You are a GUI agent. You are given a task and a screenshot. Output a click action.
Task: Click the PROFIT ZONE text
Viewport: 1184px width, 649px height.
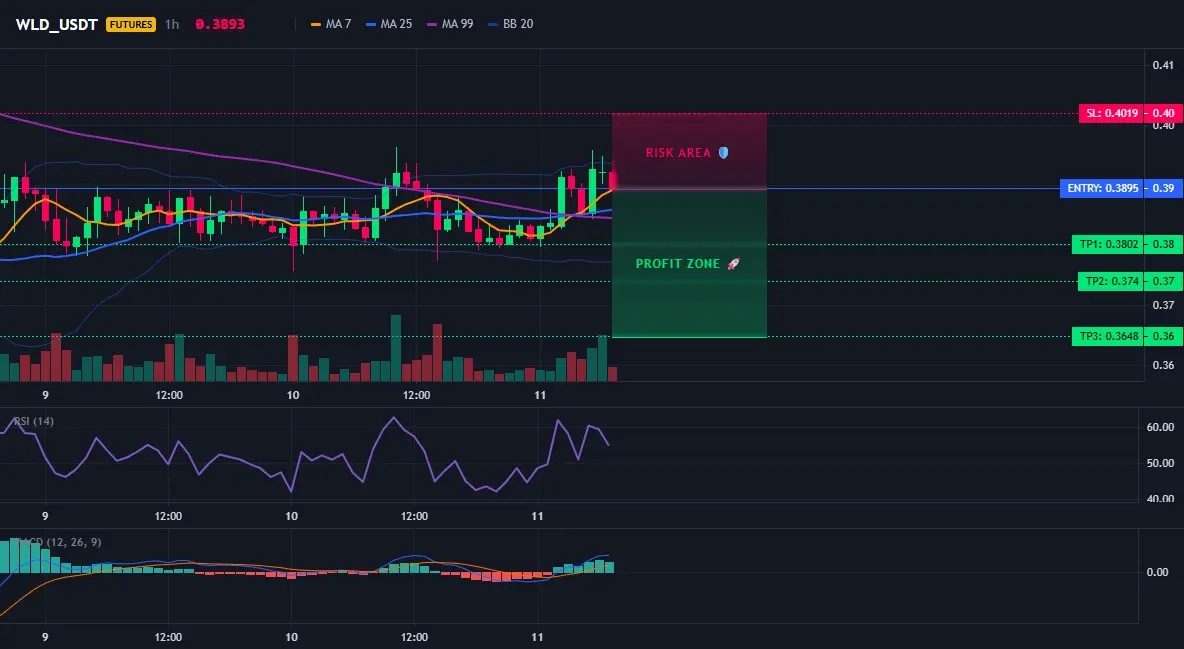677,264
